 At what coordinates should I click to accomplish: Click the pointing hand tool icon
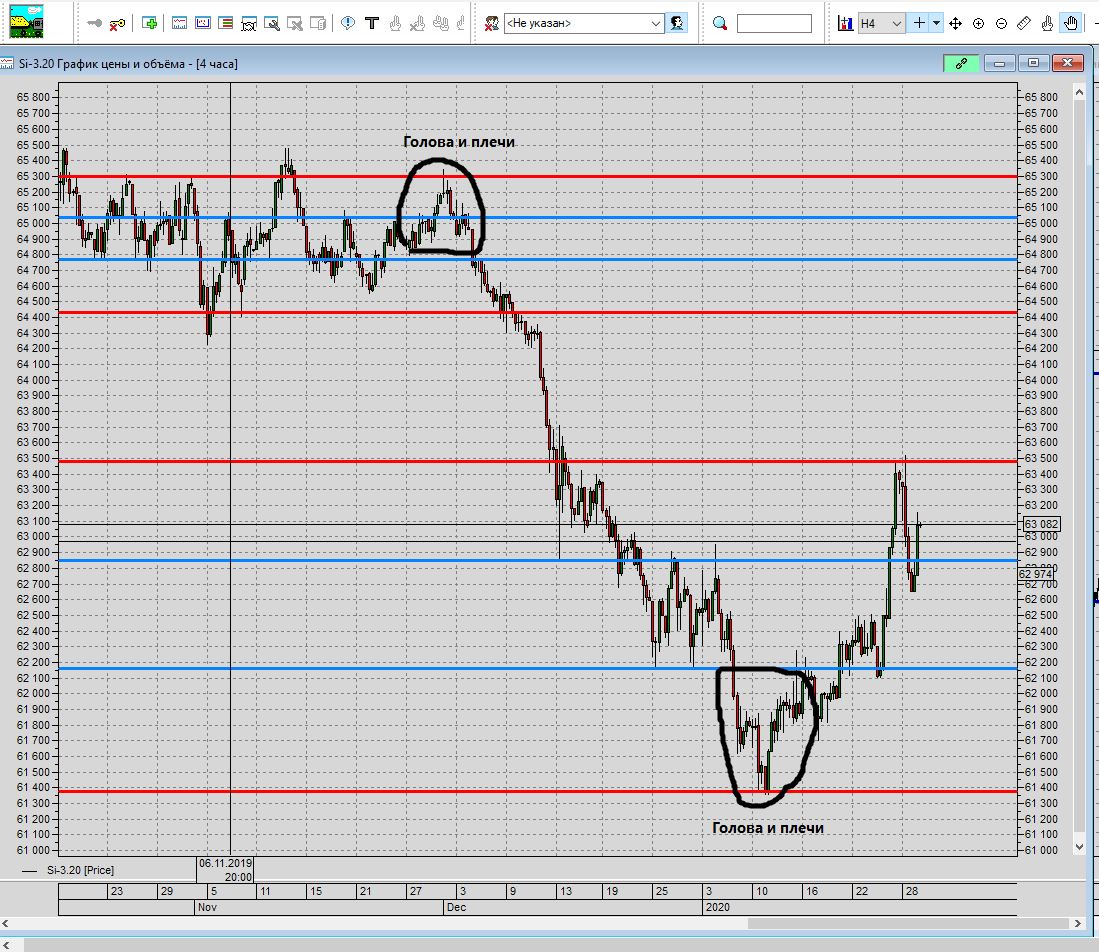[1047, 24]
